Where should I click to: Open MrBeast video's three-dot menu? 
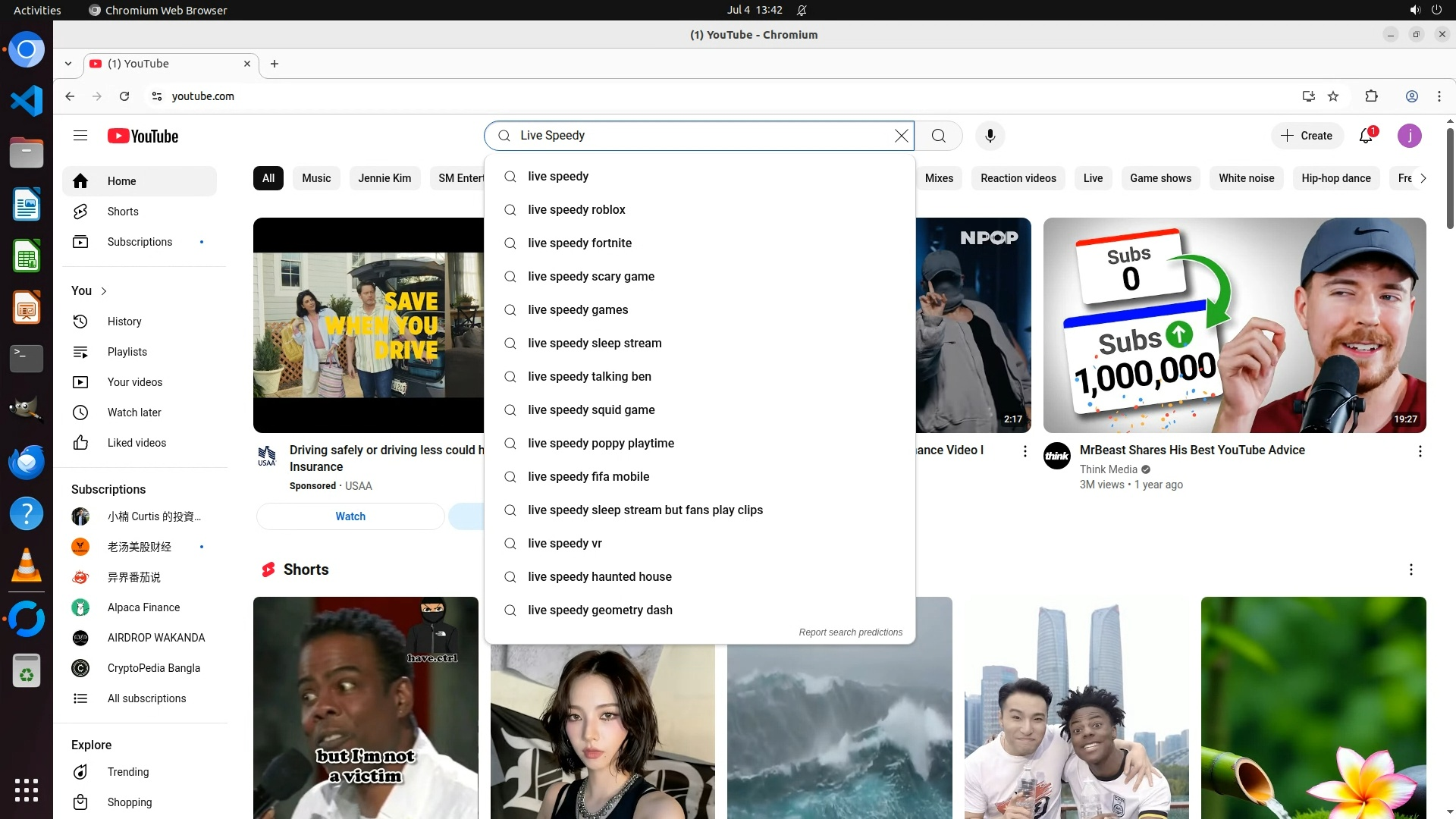click(x=1420, y=451)
